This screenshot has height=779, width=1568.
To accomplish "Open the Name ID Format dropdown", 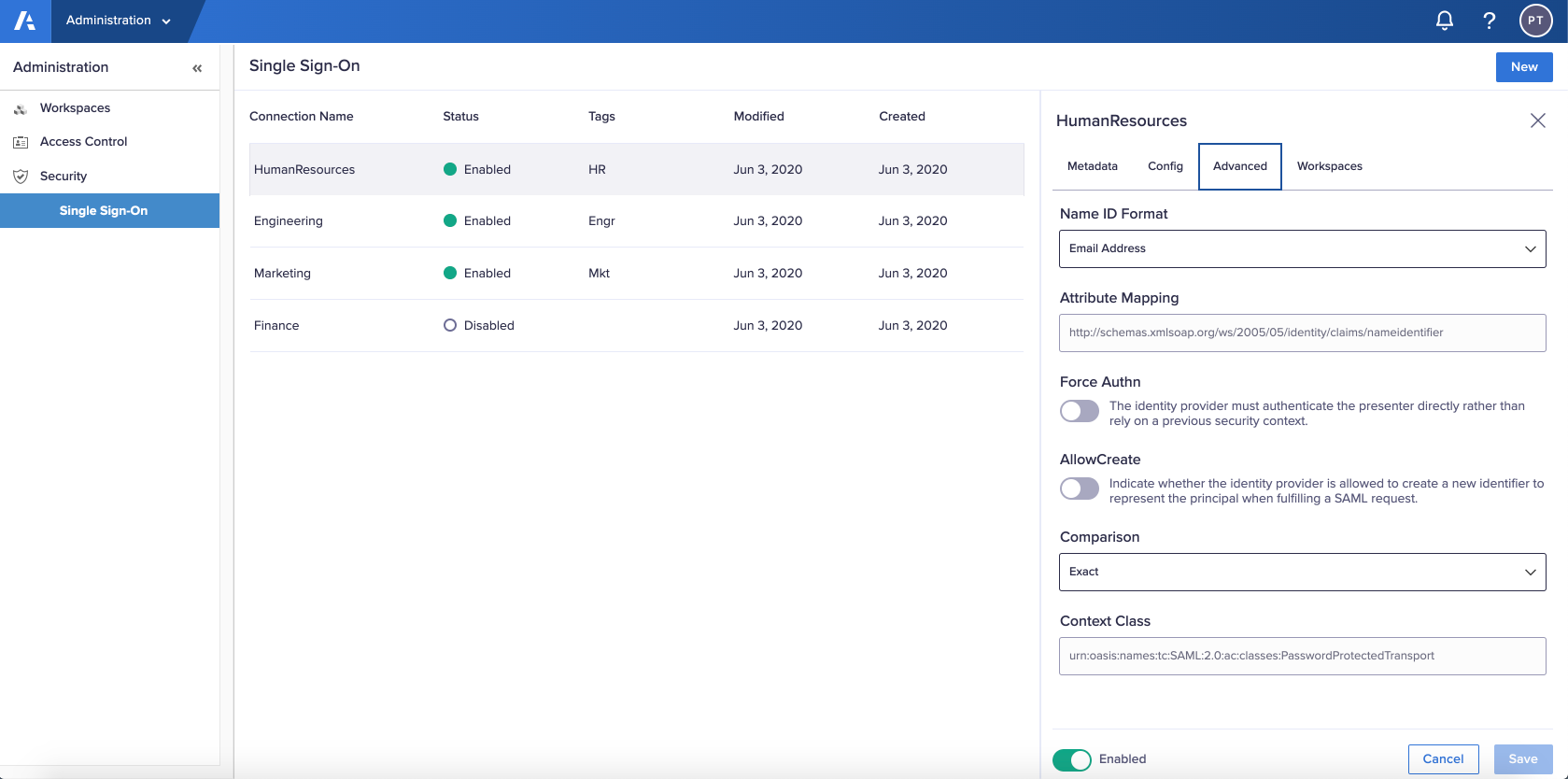I will pos(1303,248).
